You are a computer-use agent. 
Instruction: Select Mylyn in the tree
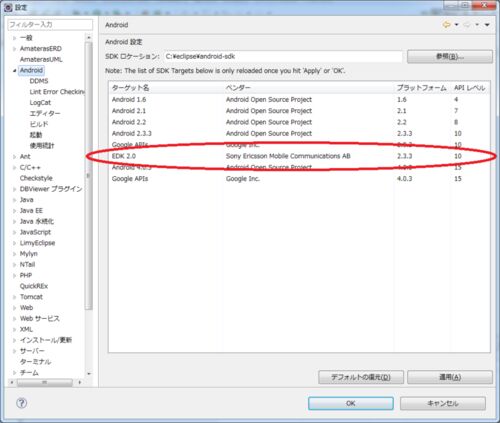tap(29, 254)
